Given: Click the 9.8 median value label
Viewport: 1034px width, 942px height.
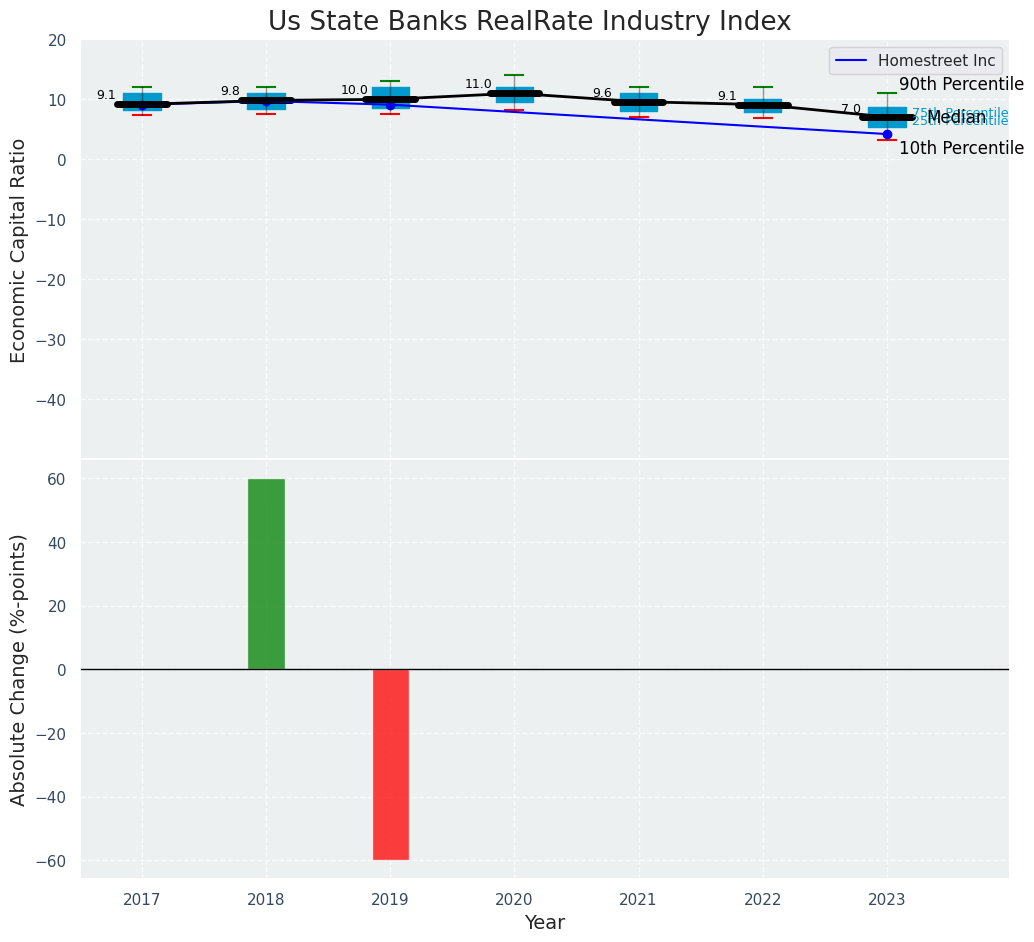Looking at the screenshot, I should tap(230, 92).
